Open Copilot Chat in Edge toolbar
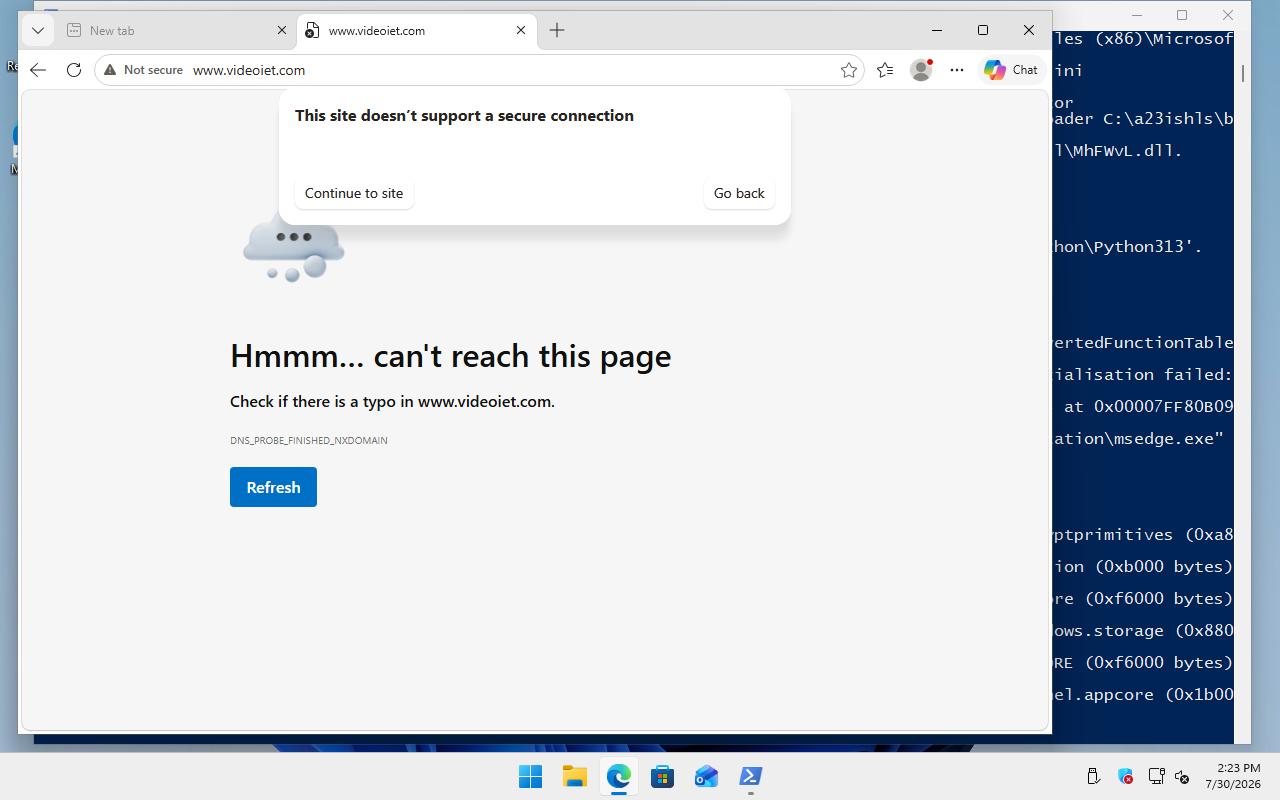The width and height of the screenshot is (1280, 800). click(1011, 70)
